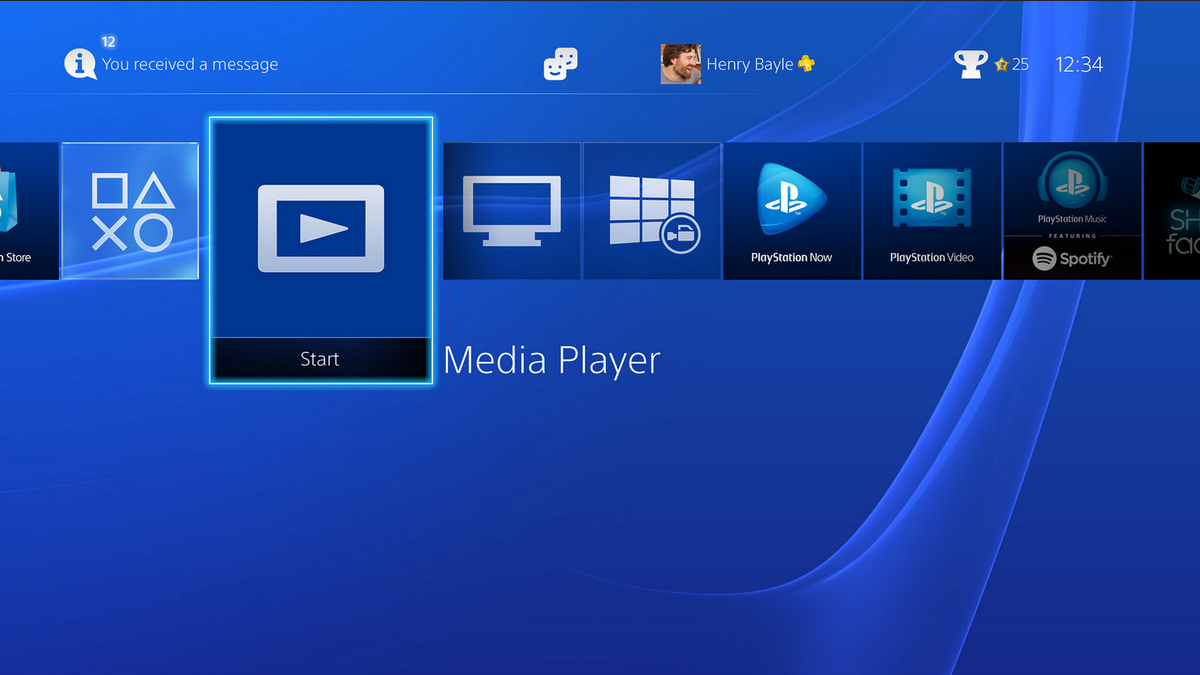The height and width of the screenshot is (675, 1200).
Task: Click the Media Player play icon
Action: pyautogui.click(x=321, y=228)
